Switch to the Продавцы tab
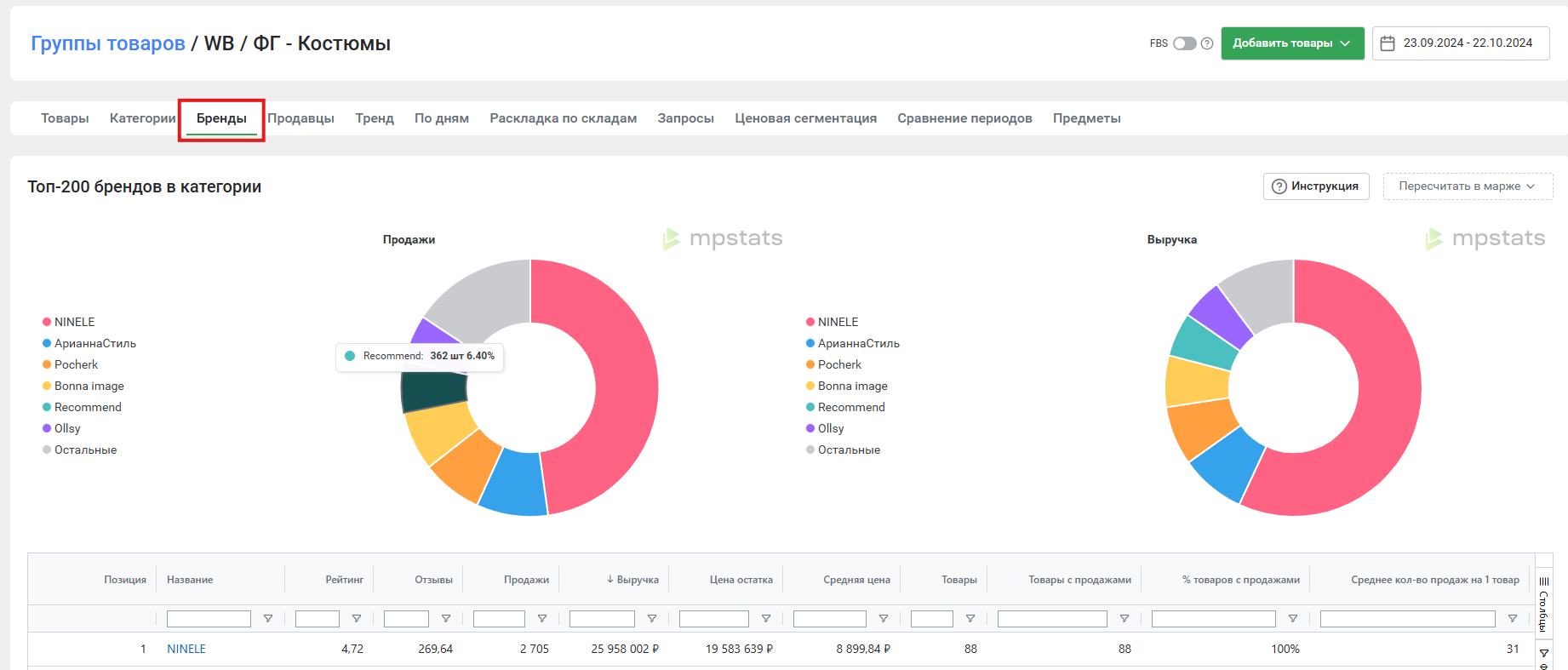 (300, 118)
